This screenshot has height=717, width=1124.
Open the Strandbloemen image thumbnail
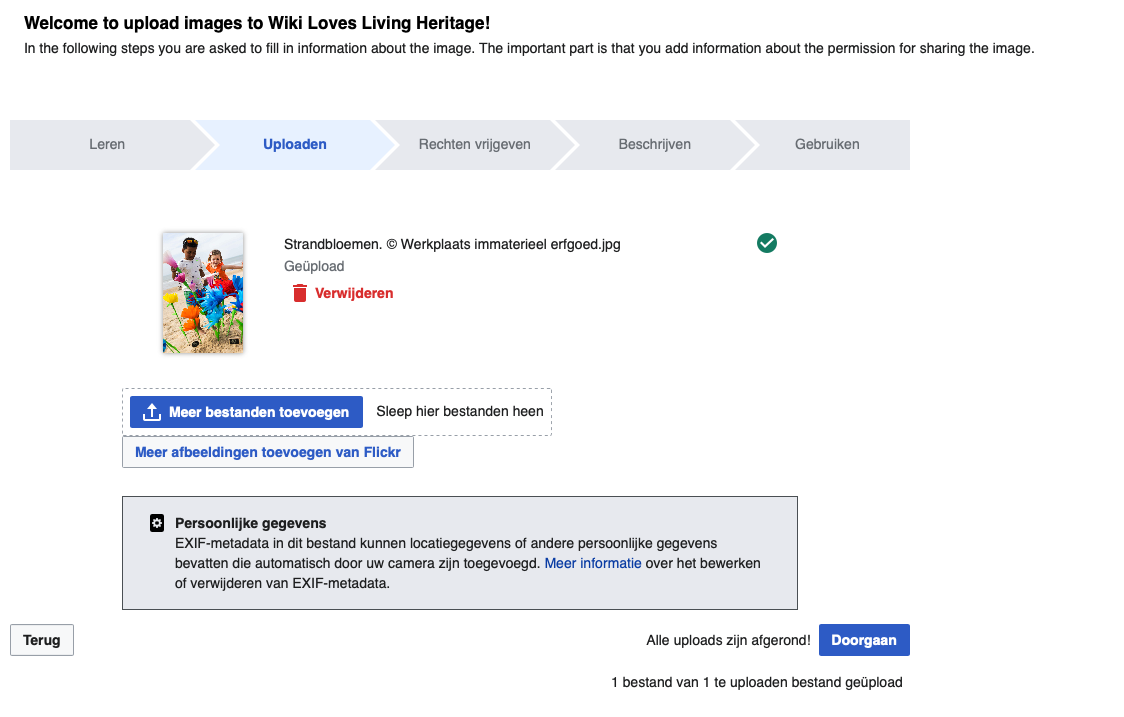tap(203, 293)
